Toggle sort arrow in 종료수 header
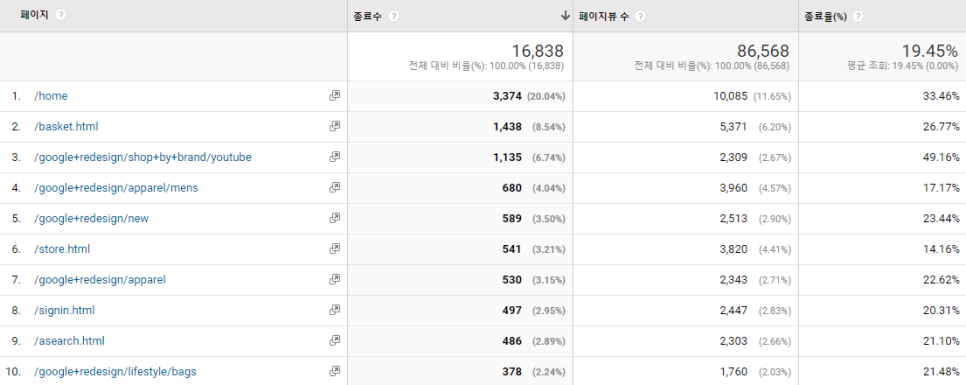 pos(565,17)
